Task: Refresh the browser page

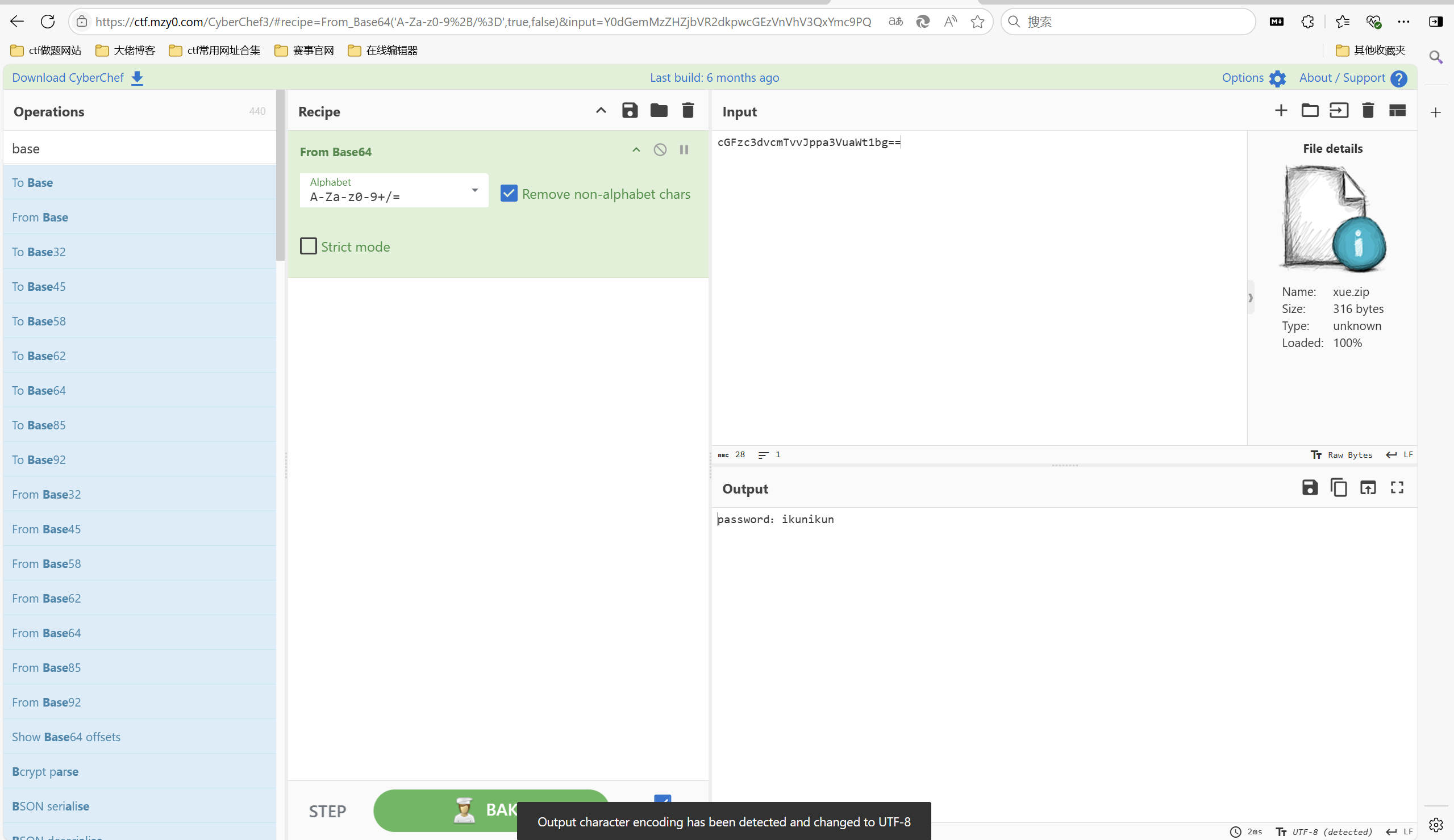Action: tap(47, 22)
